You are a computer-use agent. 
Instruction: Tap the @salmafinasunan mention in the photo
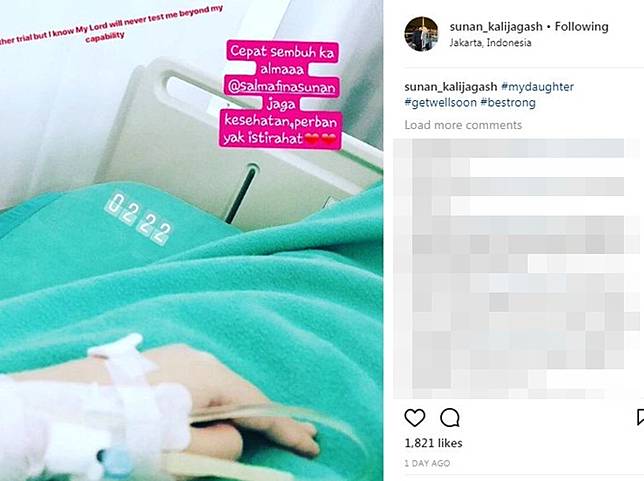point(282,87)
